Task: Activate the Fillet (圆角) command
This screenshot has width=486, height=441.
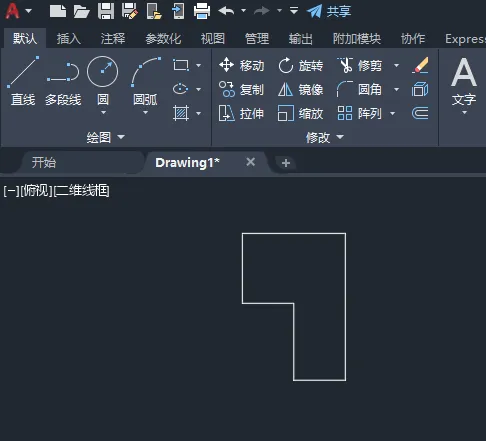Action: coord(359,89)
